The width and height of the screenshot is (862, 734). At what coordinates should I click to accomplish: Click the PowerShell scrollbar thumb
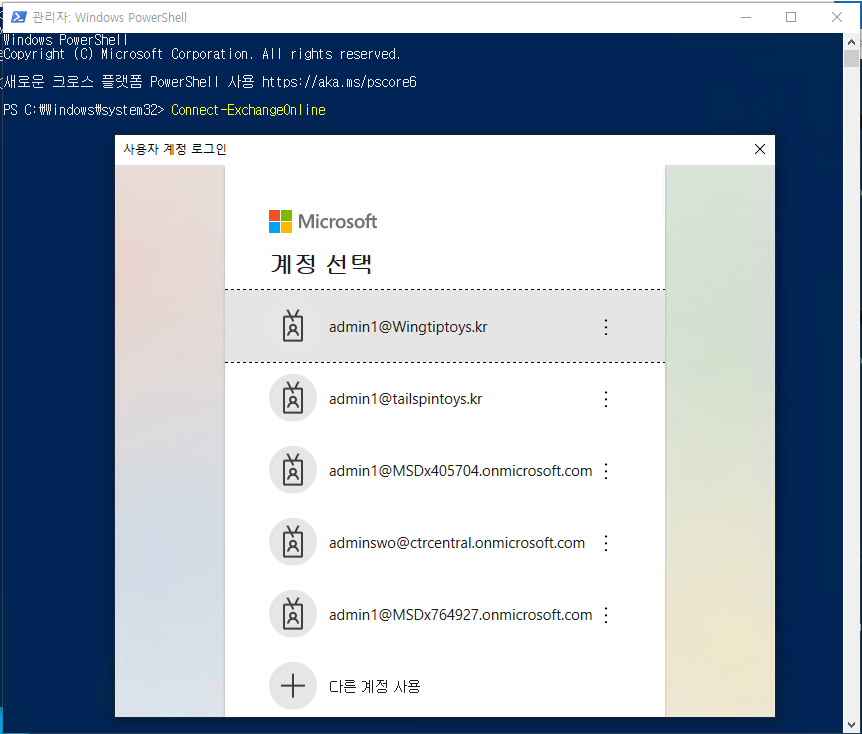852,58
